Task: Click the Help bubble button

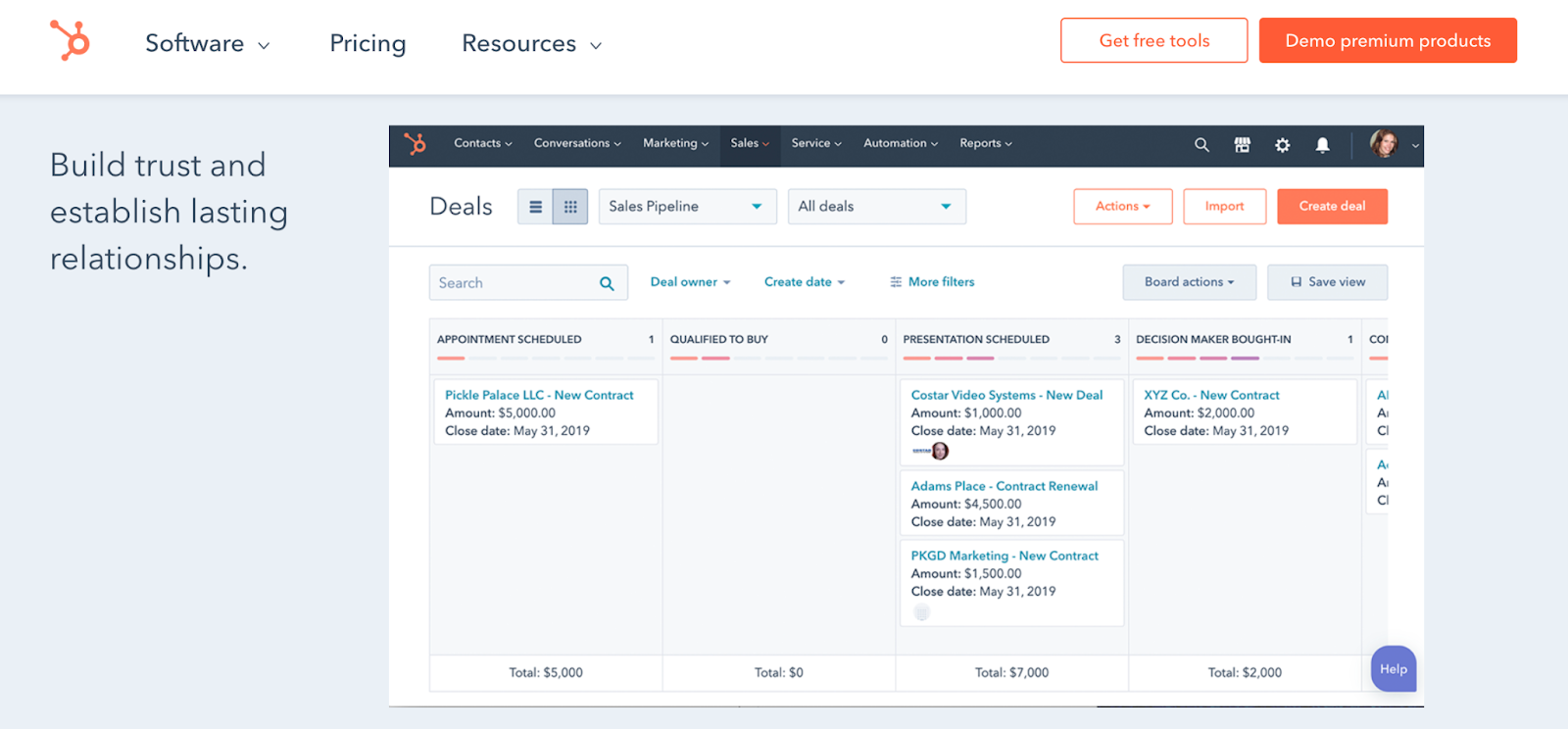Action: pyautogui.click(x=1394, y=669)
